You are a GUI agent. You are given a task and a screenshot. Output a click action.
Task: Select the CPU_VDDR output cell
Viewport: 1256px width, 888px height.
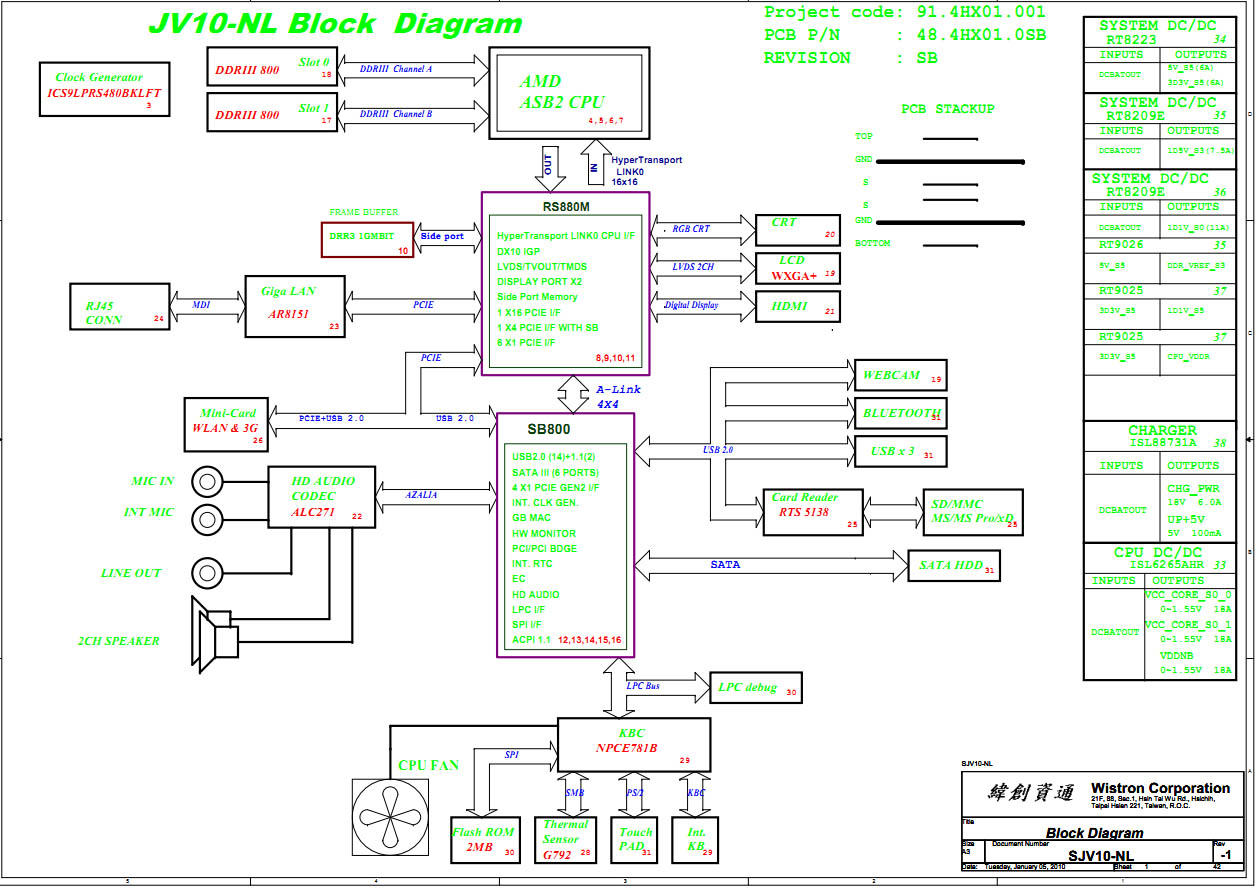pos(1197,356)
